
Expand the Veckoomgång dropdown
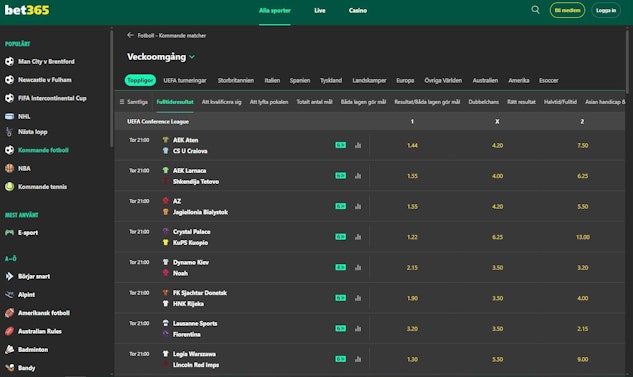[x=192, y=57]
